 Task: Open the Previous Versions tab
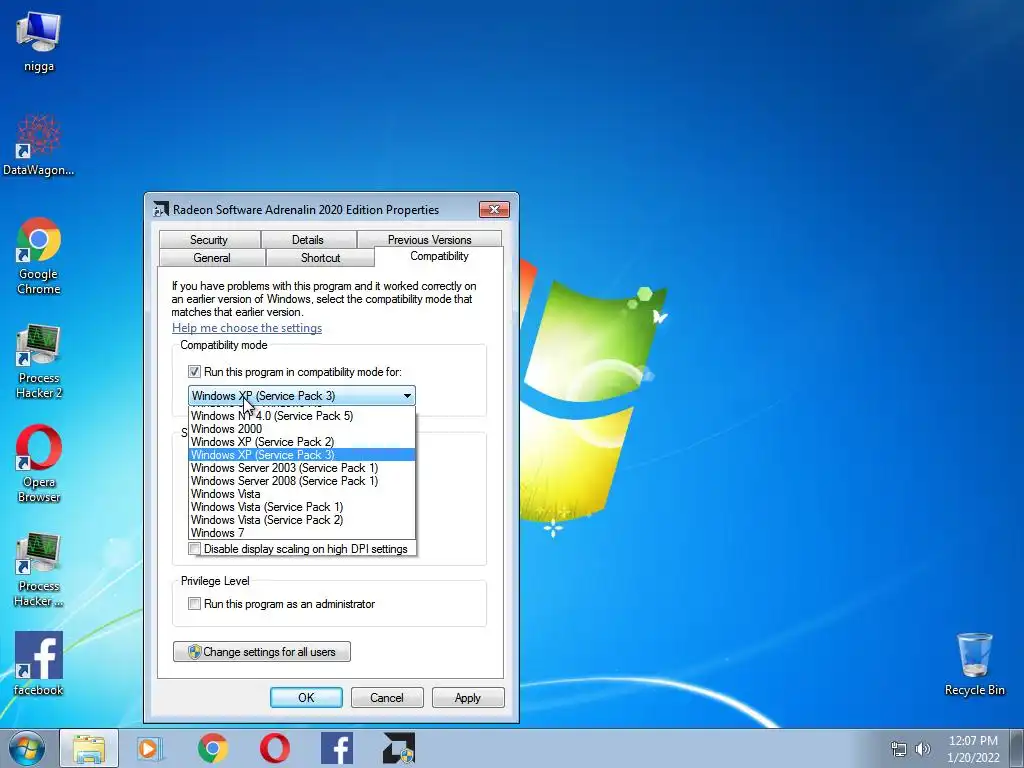(x=429, y=240)
